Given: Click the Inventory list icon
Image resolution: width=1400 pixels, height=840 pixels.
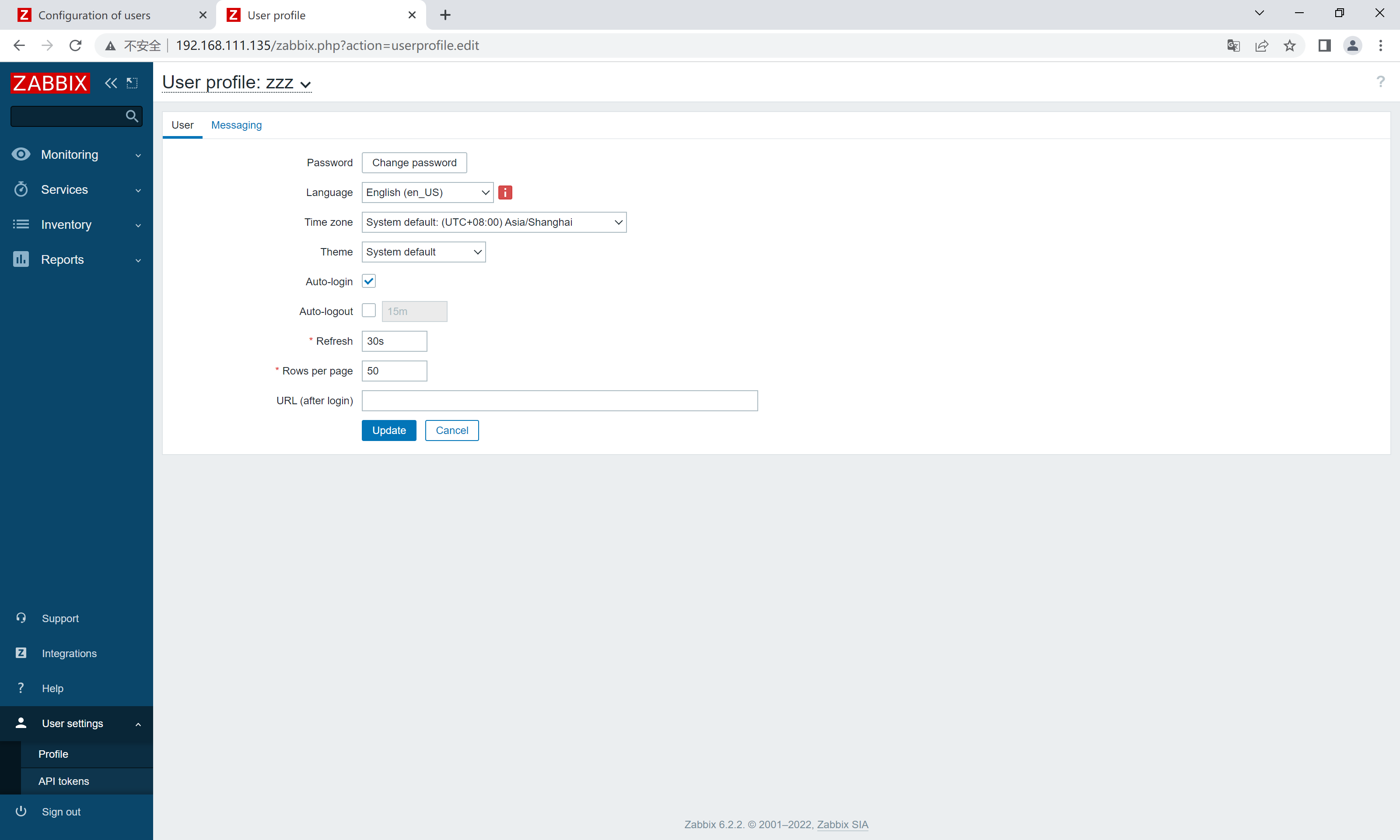Looking at the screenshot, I should [21, 224].
